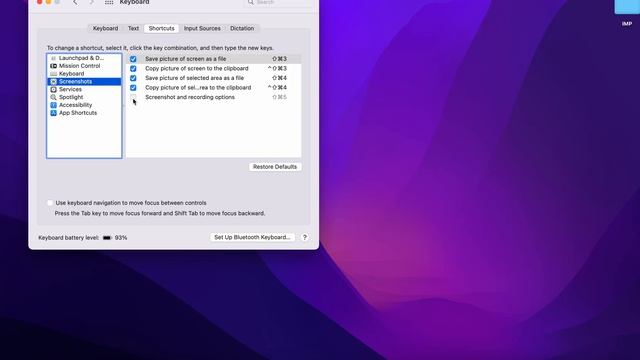Open help with the question mark button

pos(304,237)
